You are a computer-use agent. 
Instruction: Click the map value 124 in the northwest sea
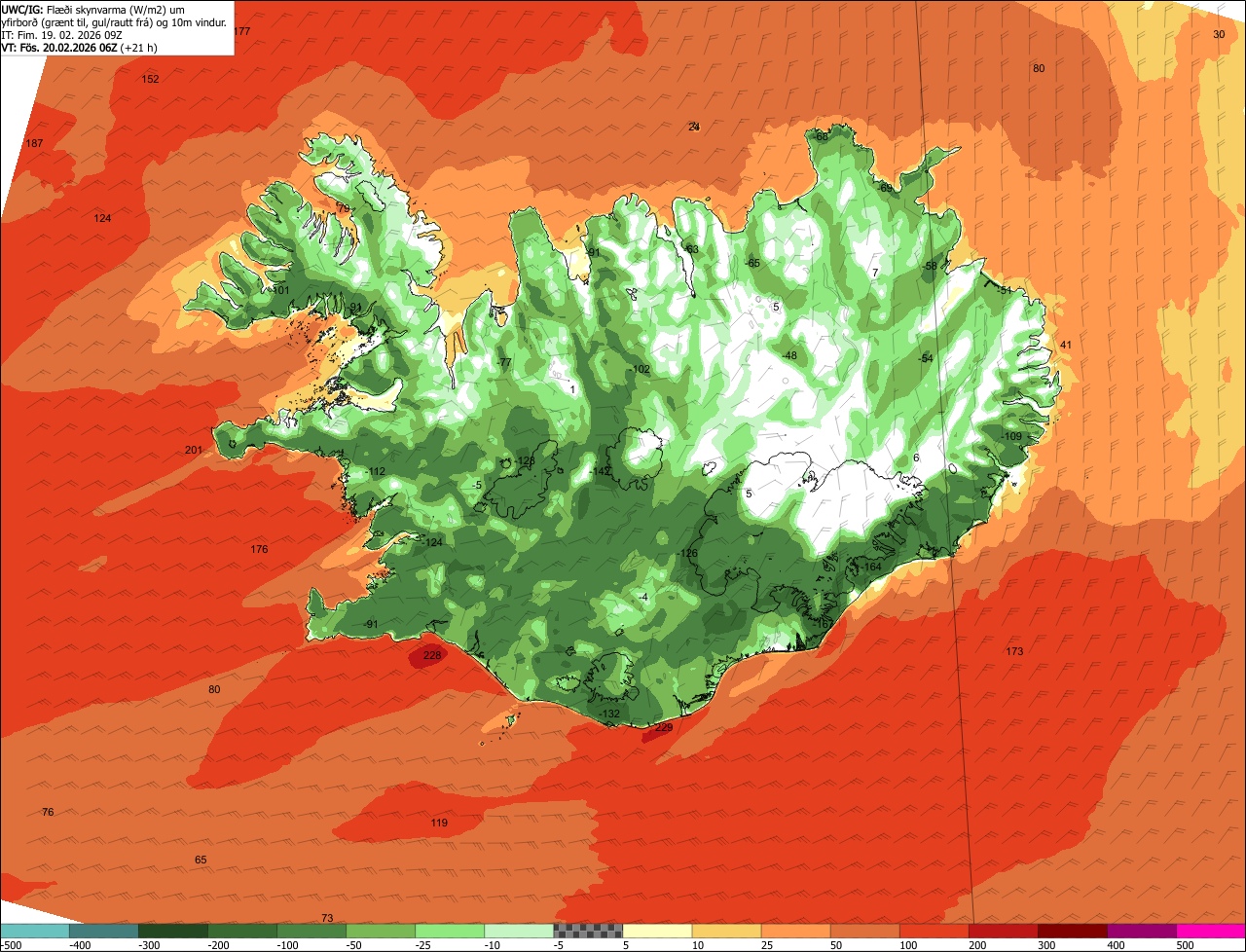(x=102, y=218)
